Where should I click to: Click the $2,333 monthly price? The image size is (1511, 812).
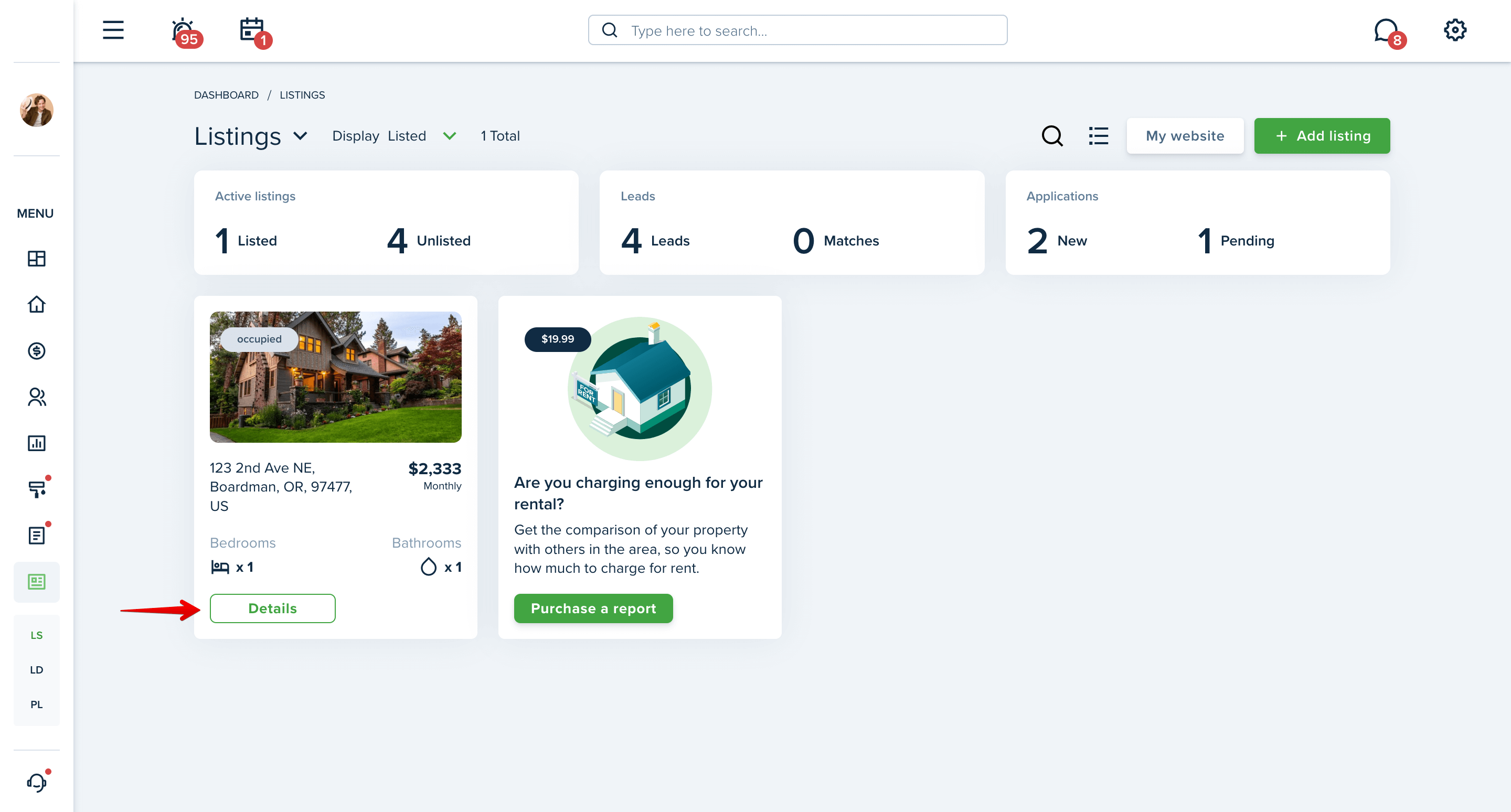coord(434,476)
